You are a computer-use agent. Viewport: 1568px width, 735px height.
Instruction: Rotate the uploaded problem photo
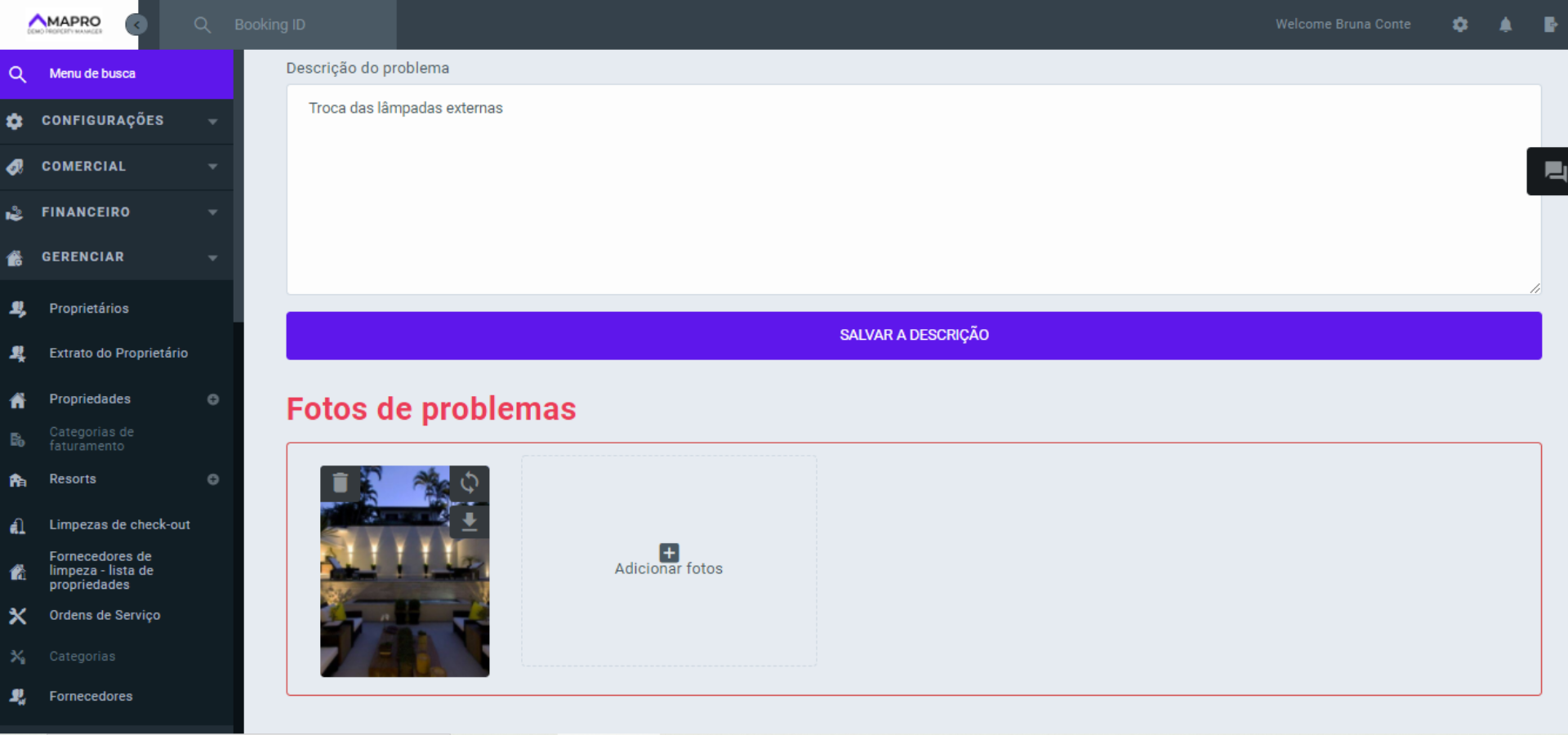click(469, 483)
